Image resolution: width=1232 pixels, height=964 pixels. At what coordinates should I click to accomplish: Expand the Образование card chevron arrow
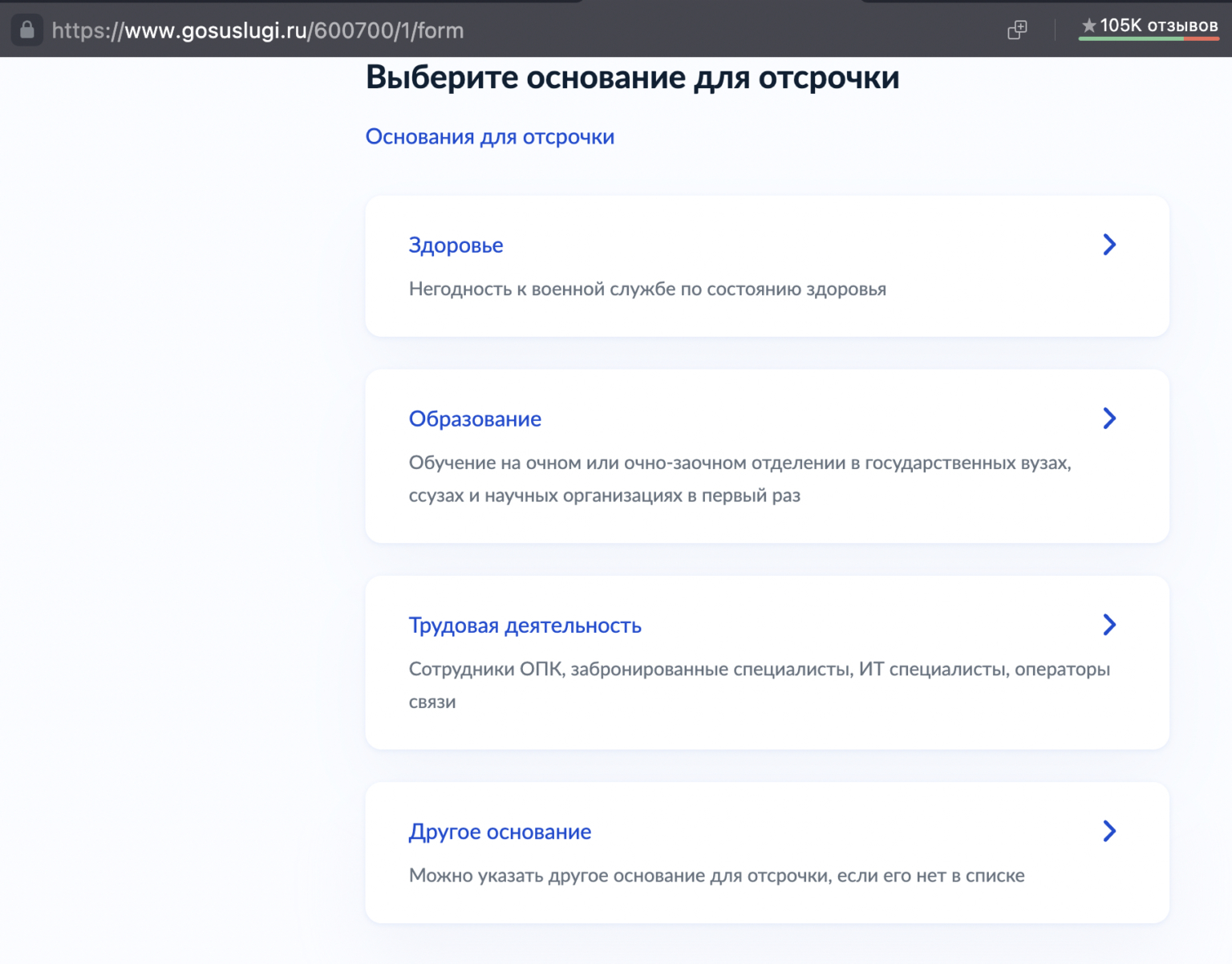click(x=1109, y=419)
